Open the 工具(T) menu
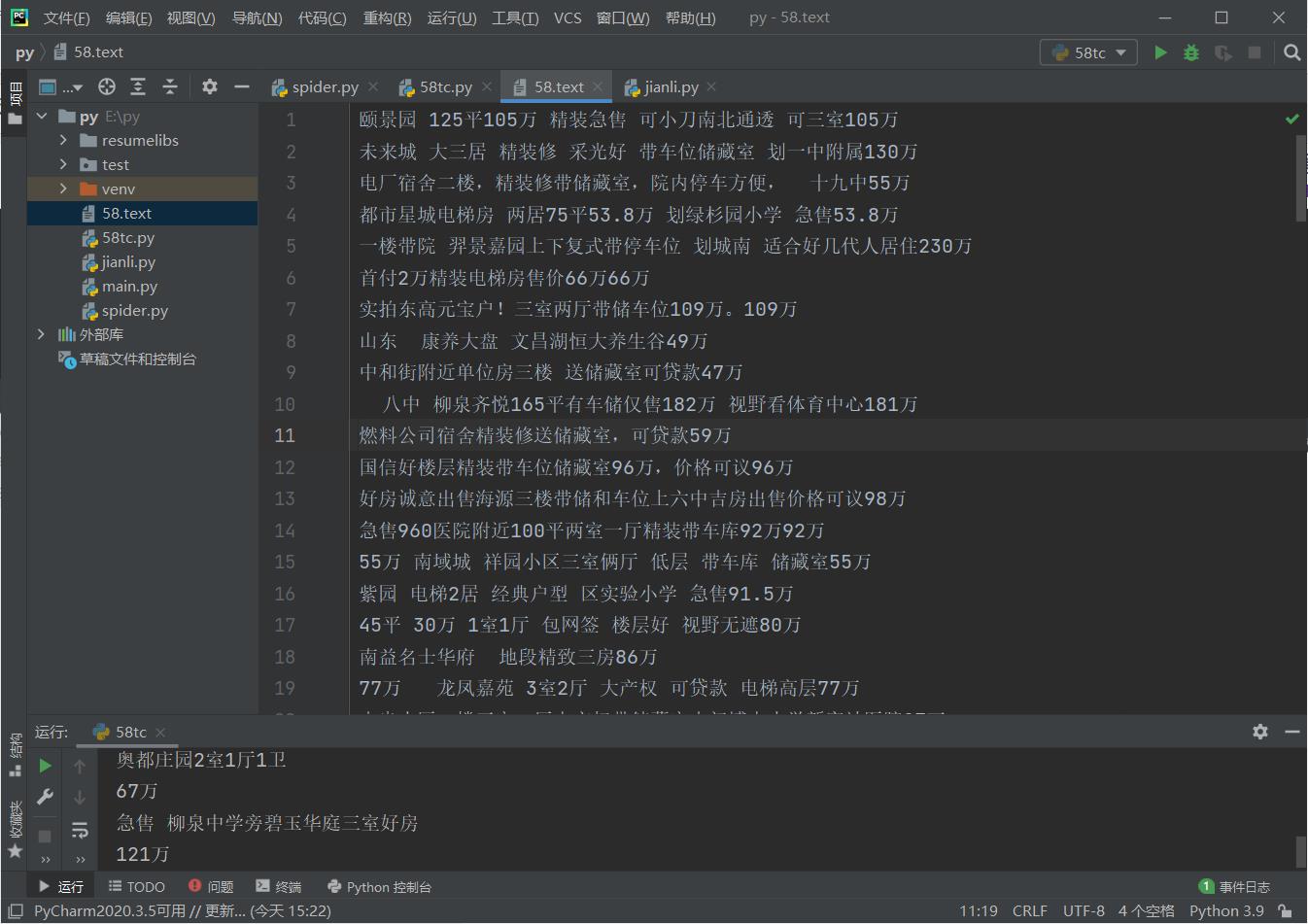This screenshot has width=1308, height=924. click(x=515, y=17)
